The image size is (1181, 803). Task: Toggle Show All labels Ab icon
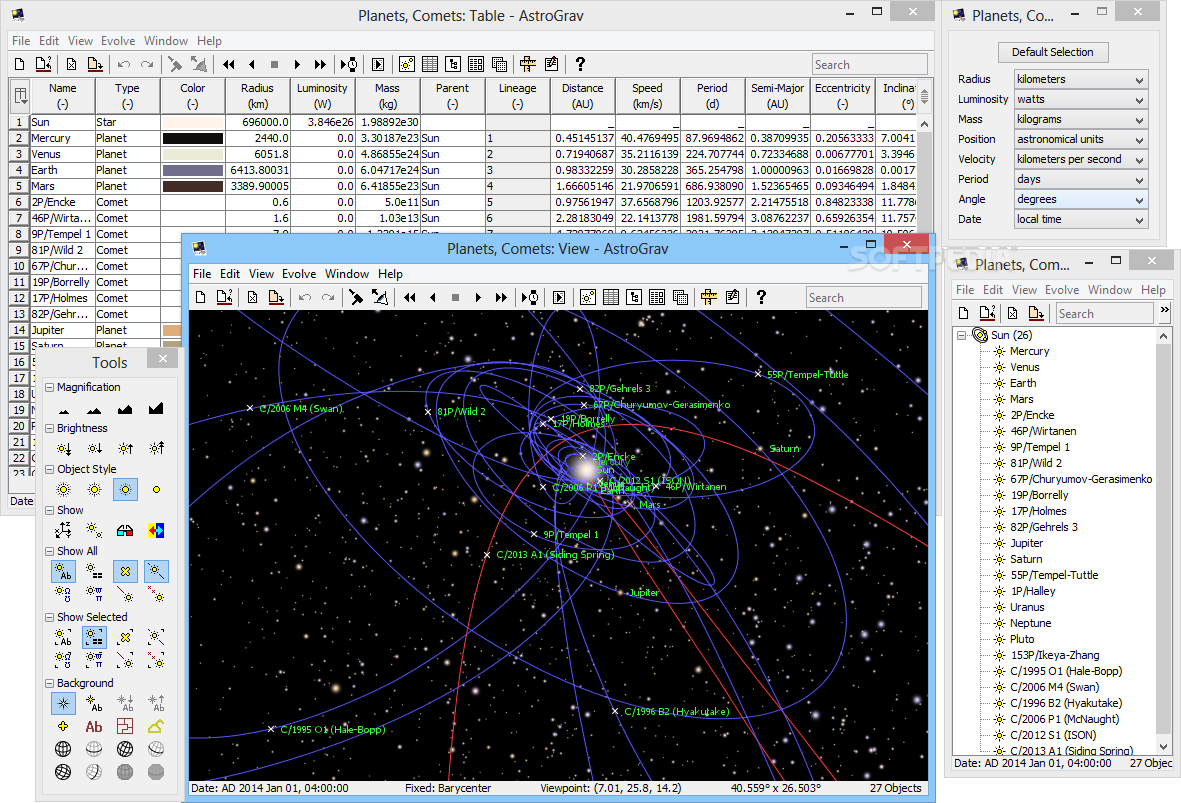pyautogui.click(x=63, y=572)
